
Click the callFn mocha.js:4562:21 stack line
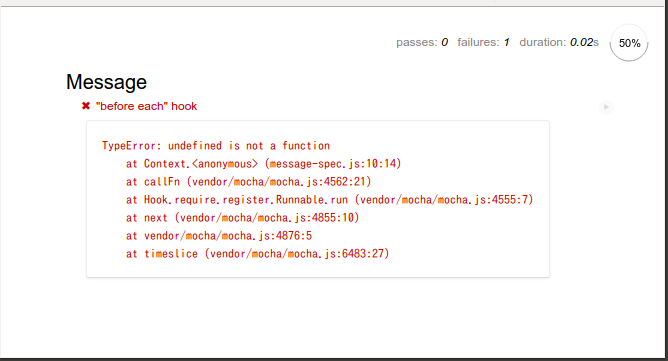point(249,182)
